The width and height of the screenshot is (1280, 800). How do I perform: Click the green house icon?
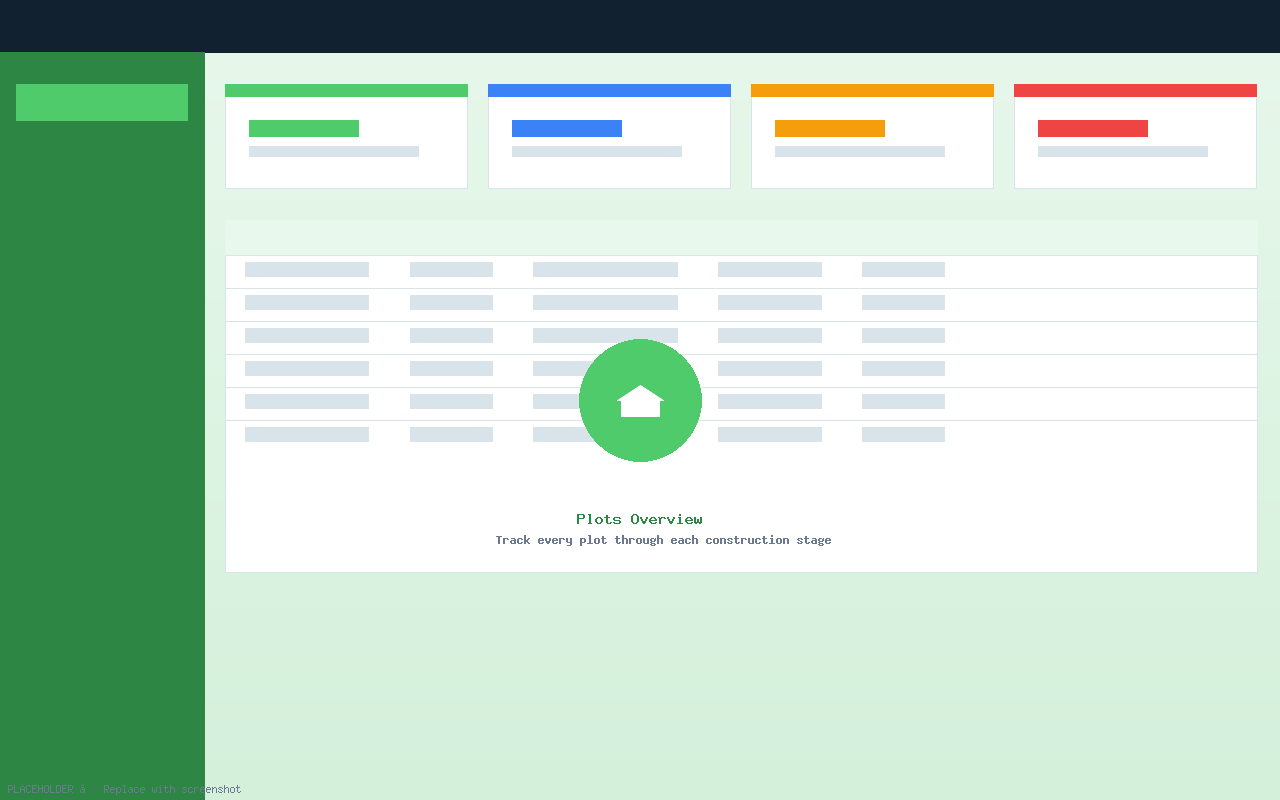640,400
